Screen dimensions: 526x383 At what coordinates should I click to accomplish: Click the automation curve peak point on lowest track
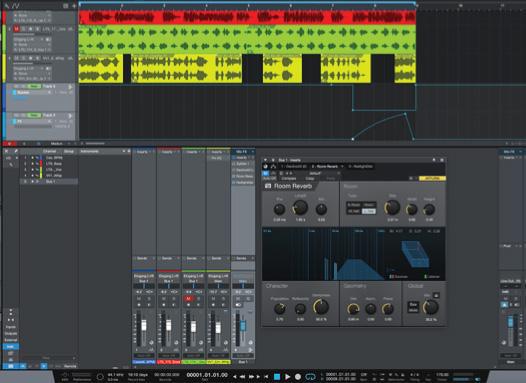[x=405, y=114]
